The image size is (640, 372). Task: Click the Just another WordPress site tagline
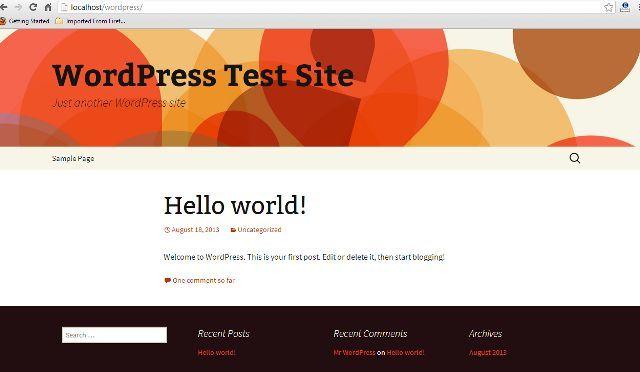pos(119,103)
